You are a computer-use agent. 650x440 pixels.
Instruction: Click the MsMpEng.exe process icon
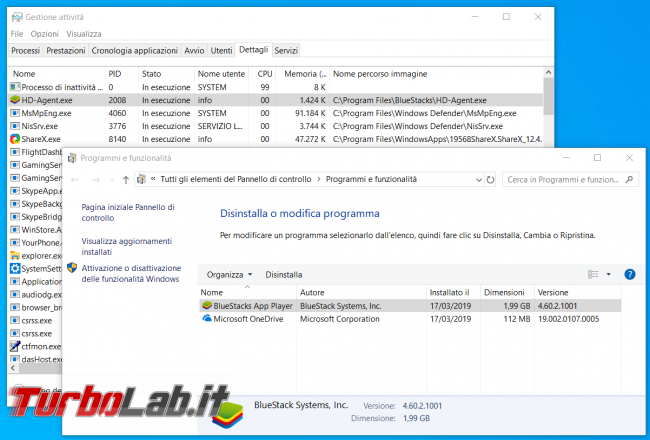click(x=15, y=113)
